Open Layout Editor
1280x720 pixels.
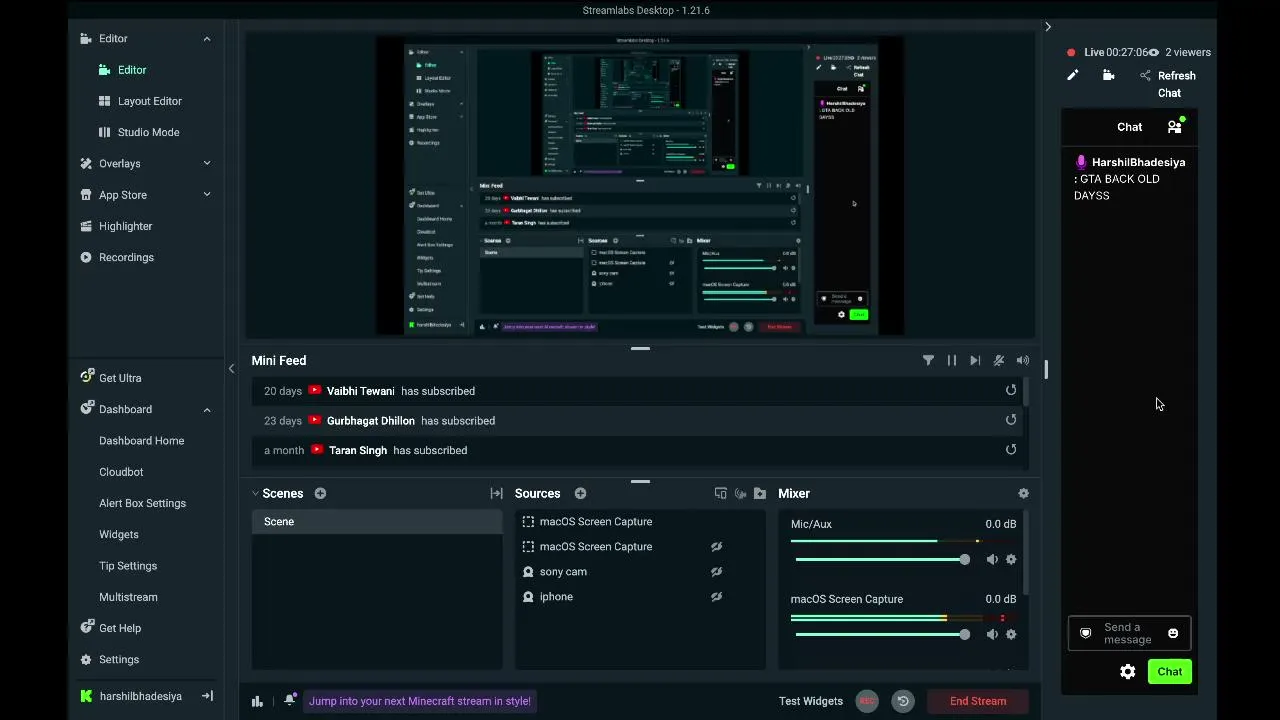[150, 101]
